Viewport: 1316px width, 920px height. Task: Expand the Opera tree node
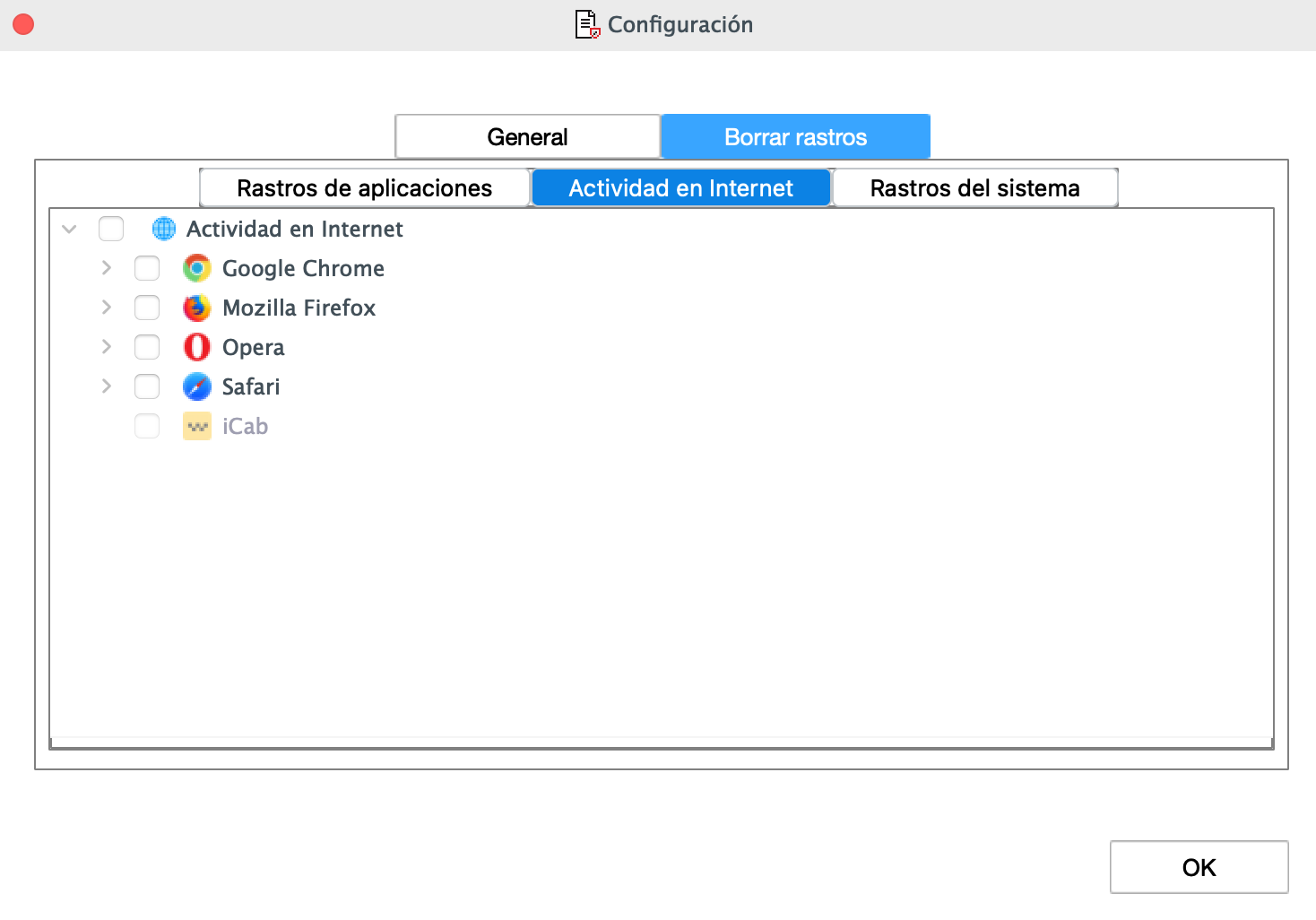[107, 347]
